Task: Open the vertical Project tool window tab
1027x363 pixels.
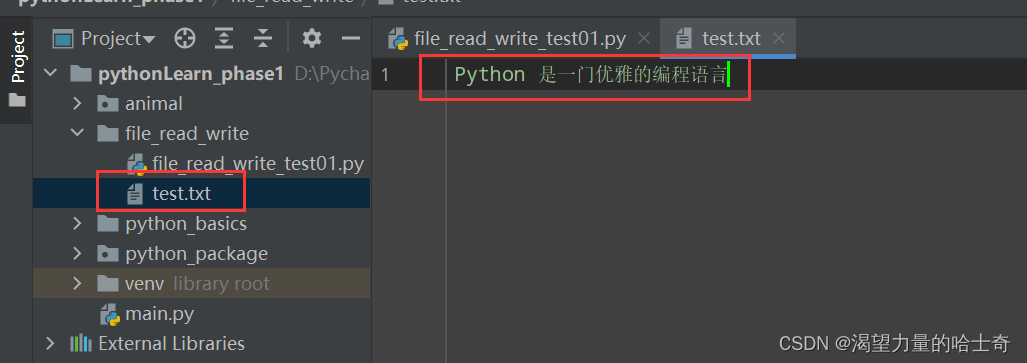Action: click(18, 57)
